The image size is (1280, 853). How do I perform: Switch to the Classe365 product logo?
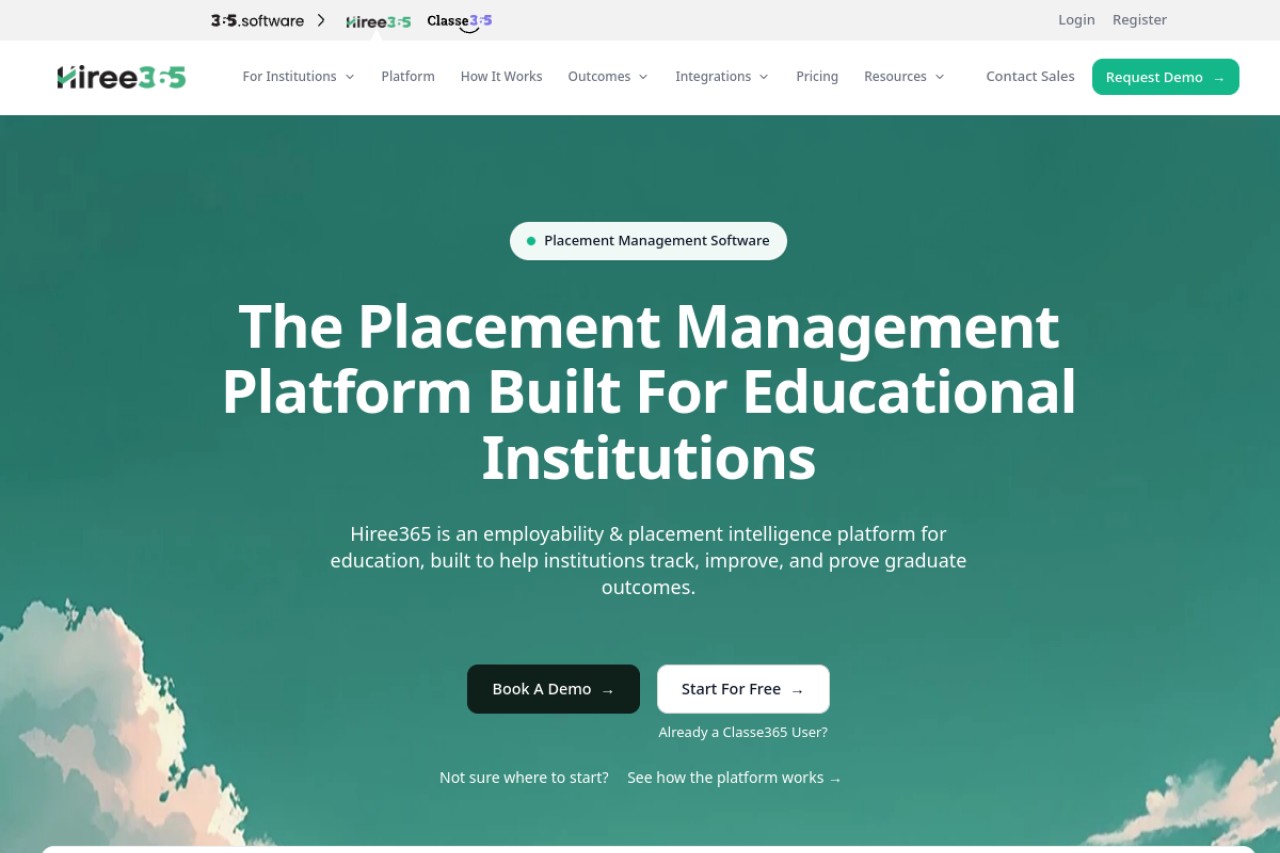(459, 20)
